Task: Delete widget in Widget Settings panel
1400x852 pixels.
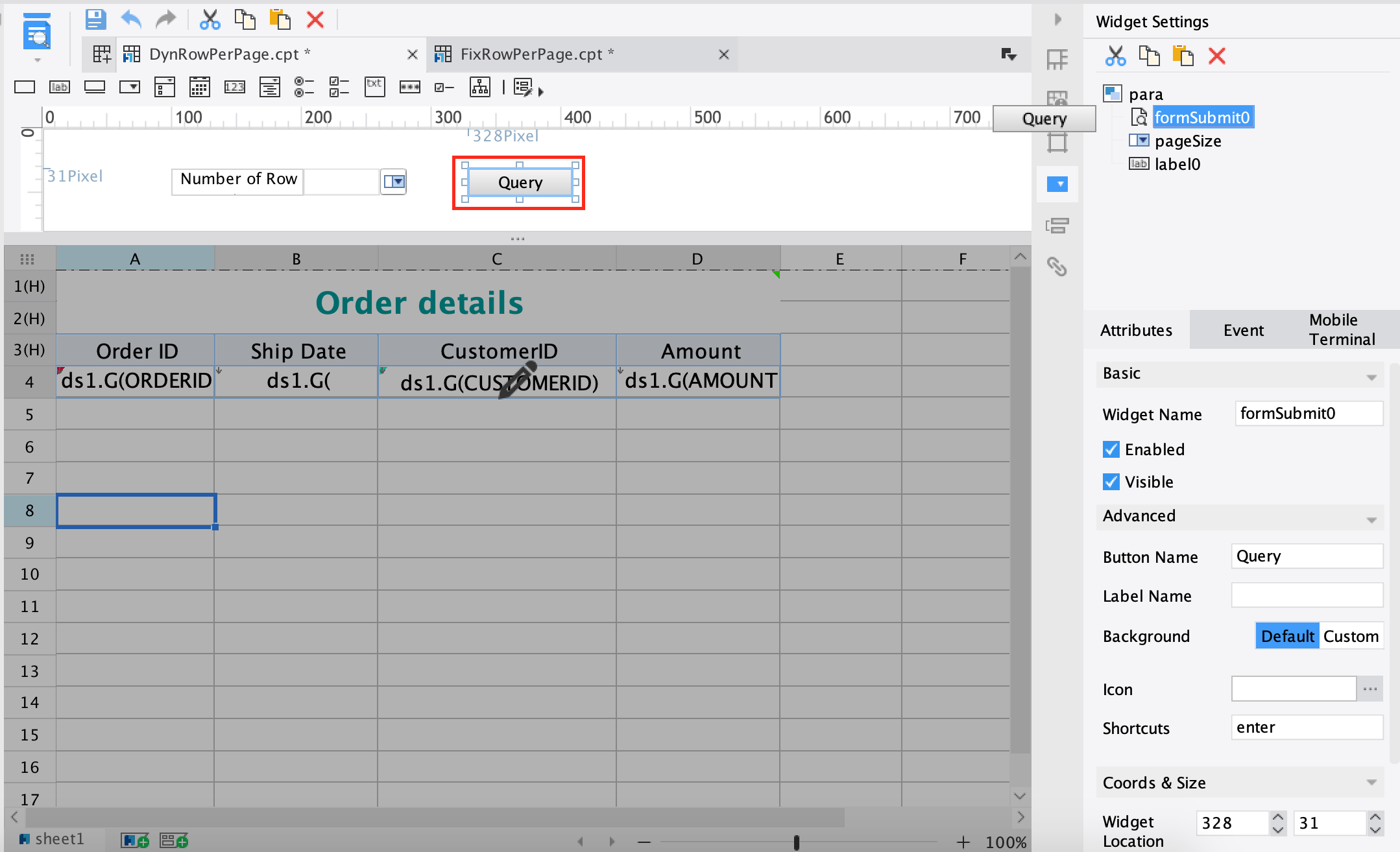Action: click(1217, 56)
